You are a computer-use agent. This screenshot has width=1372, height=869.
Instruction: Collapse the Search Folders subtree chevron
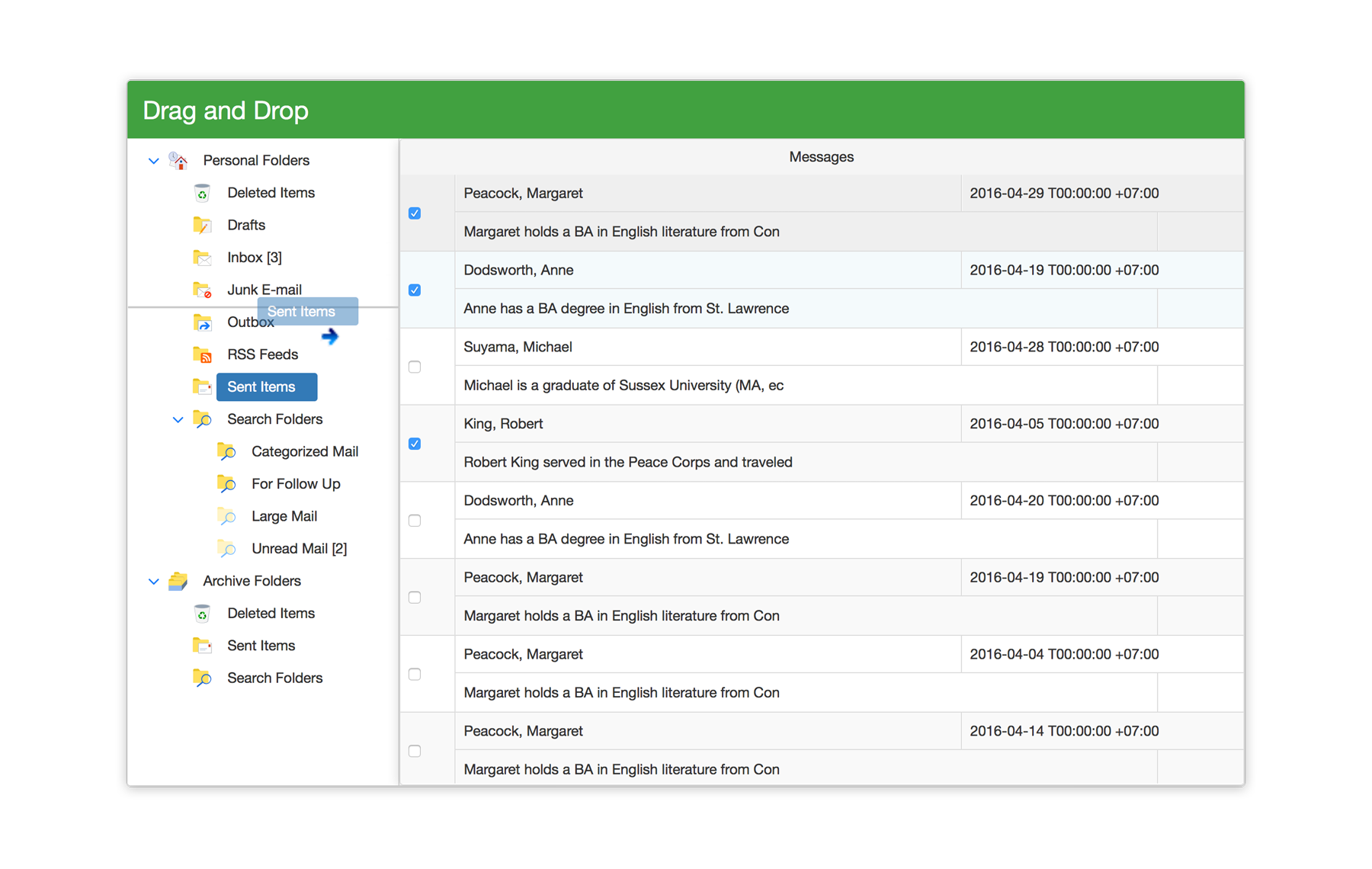(x=178, y=420)
